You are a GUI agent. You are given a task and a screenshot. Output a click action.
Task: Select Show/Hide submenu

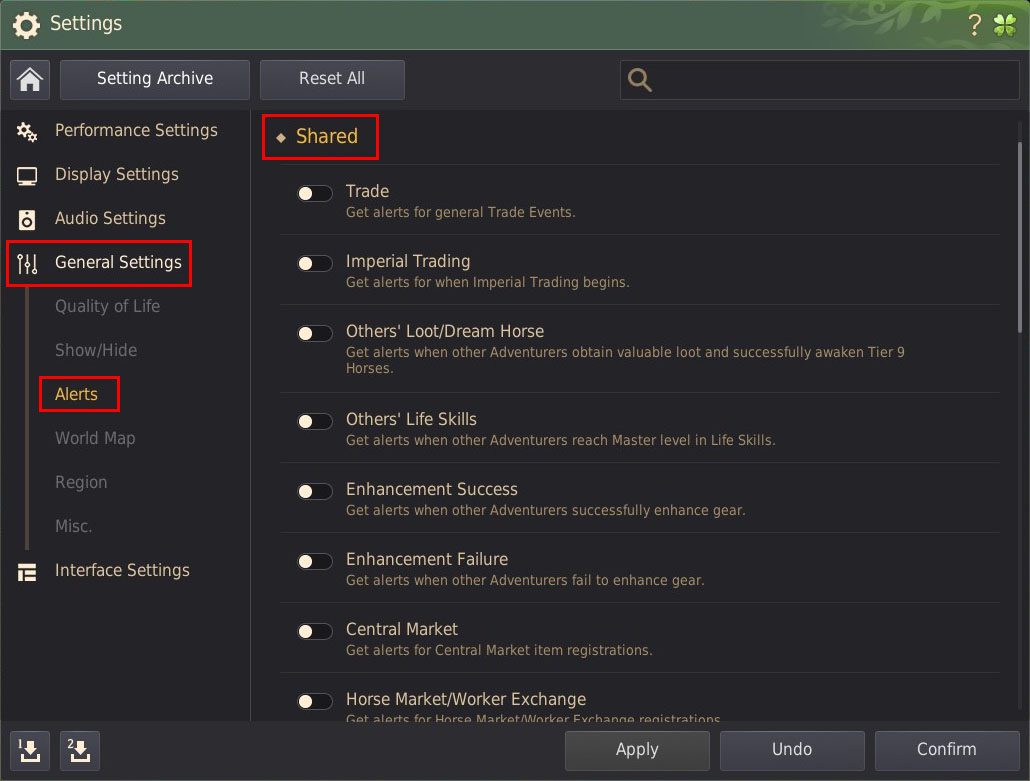click(x=96, y=351)
